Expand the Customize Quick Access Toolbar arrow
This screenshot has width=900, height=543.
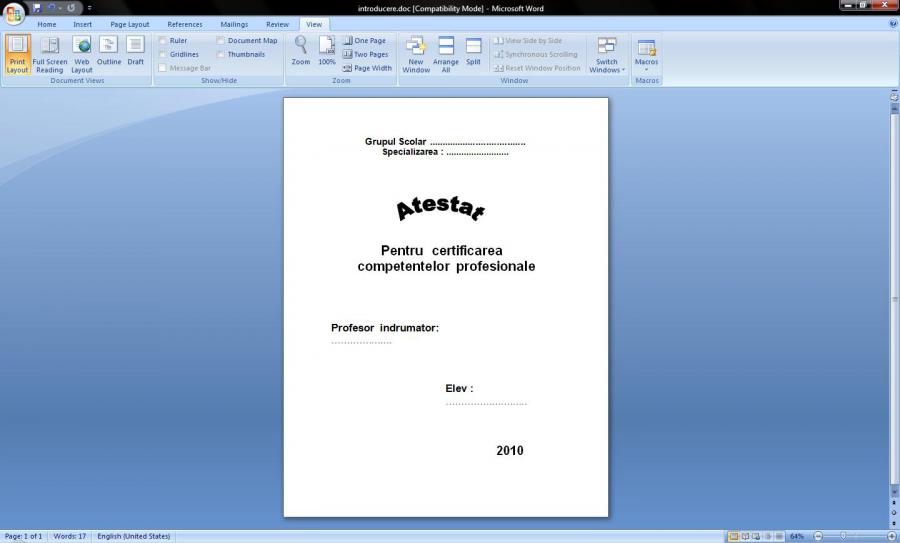pos(89,8)
